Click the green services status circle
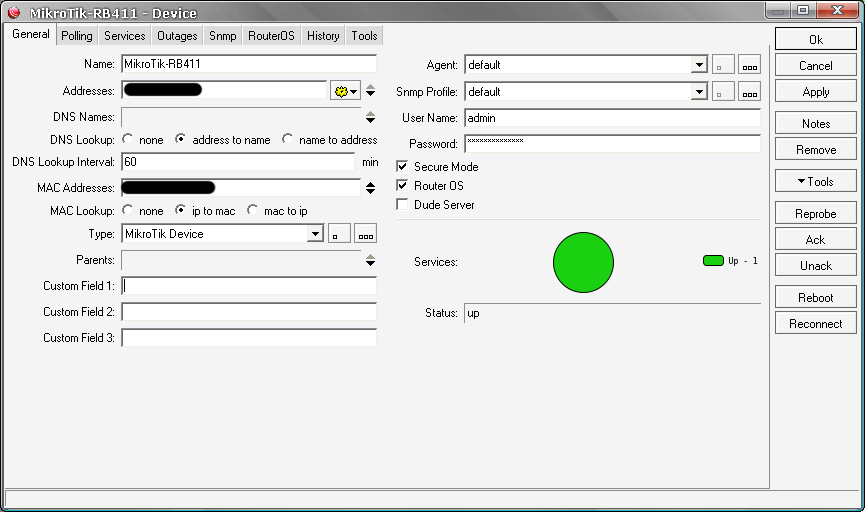Image resolution: width=865 pixels, height=512 pixels. [583, 263]
